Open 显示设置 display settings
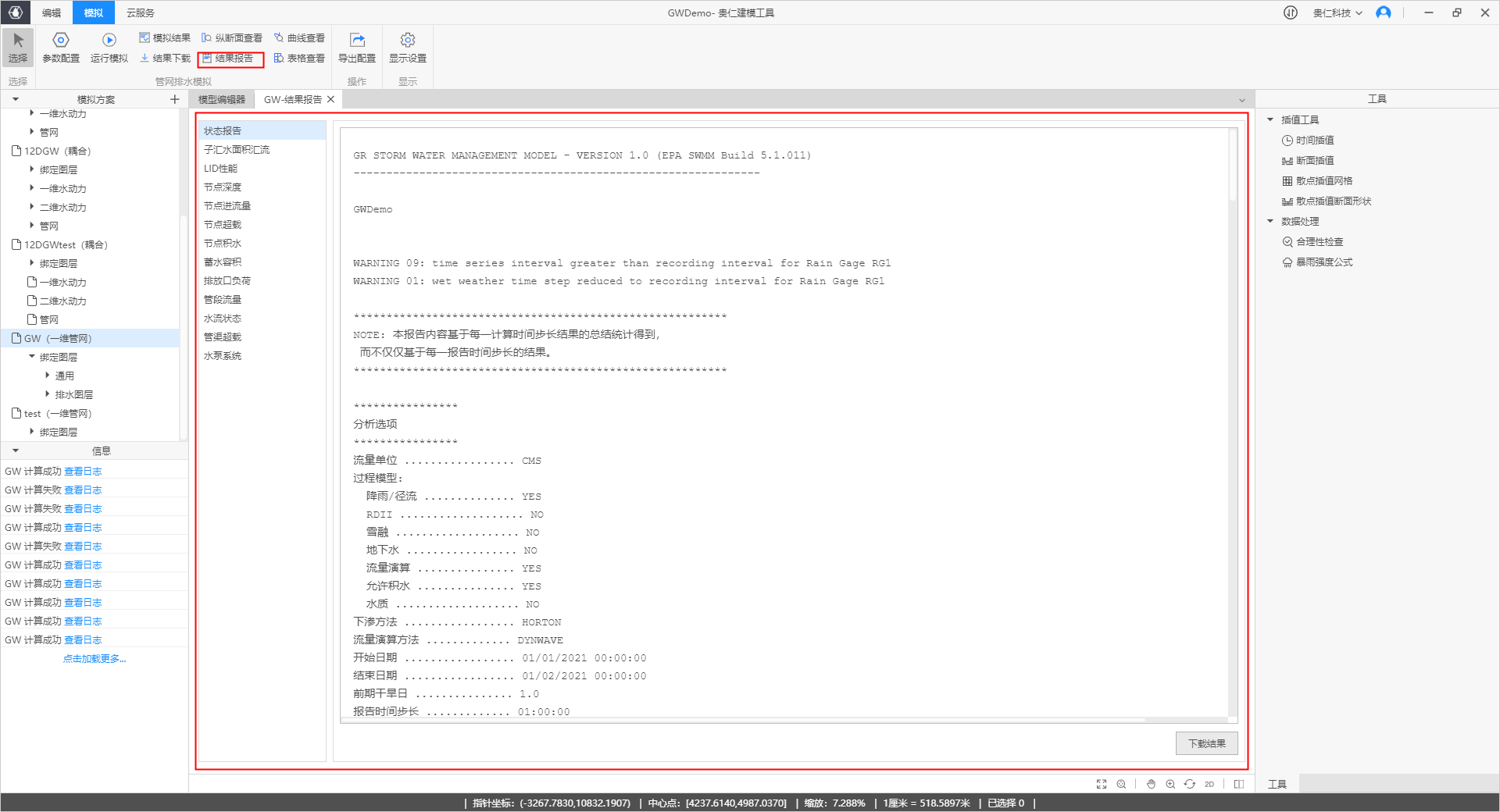The height and width of the screenshot is (812, 1500). [406, 48]
